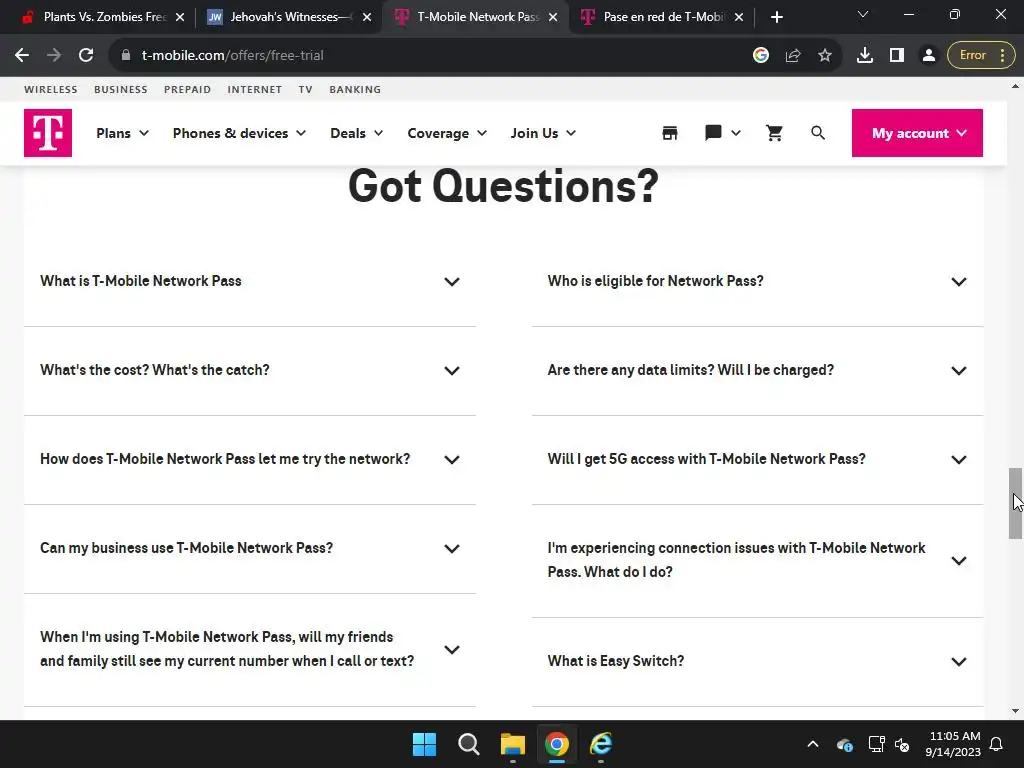Open the shopping cart icon
This screenshot has height=768, width=1024.
(775, 133)
